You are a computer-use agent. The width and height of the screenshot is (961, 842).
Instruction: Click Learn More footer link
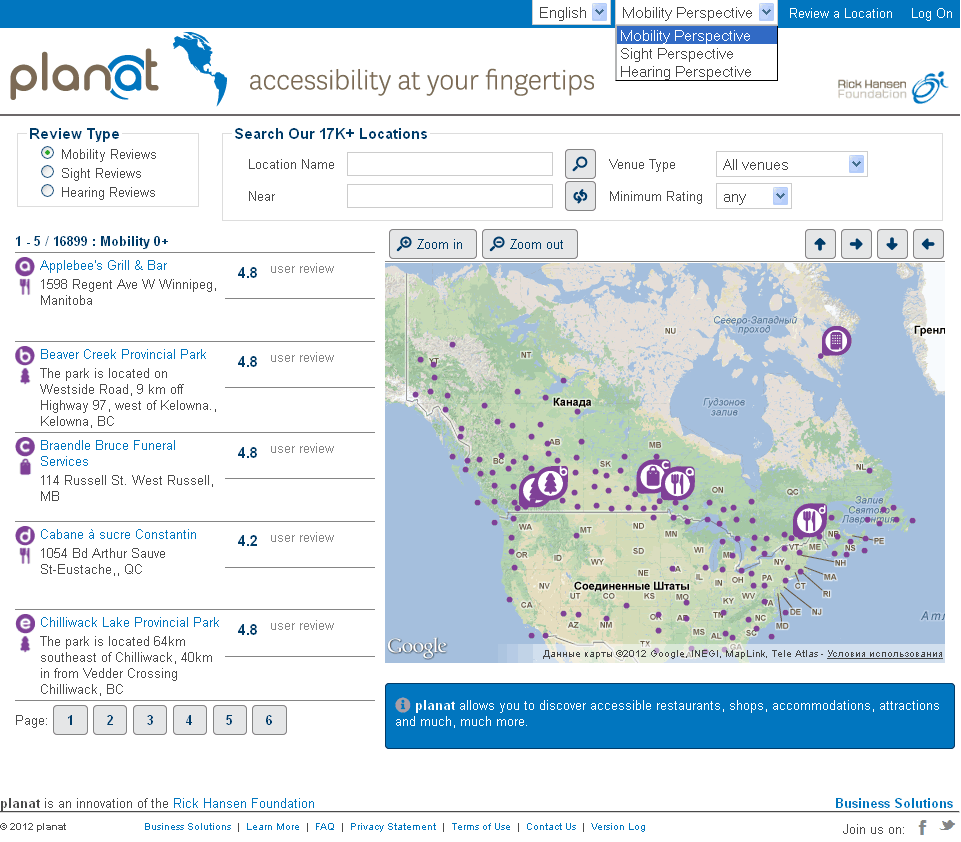pos(273,827)
